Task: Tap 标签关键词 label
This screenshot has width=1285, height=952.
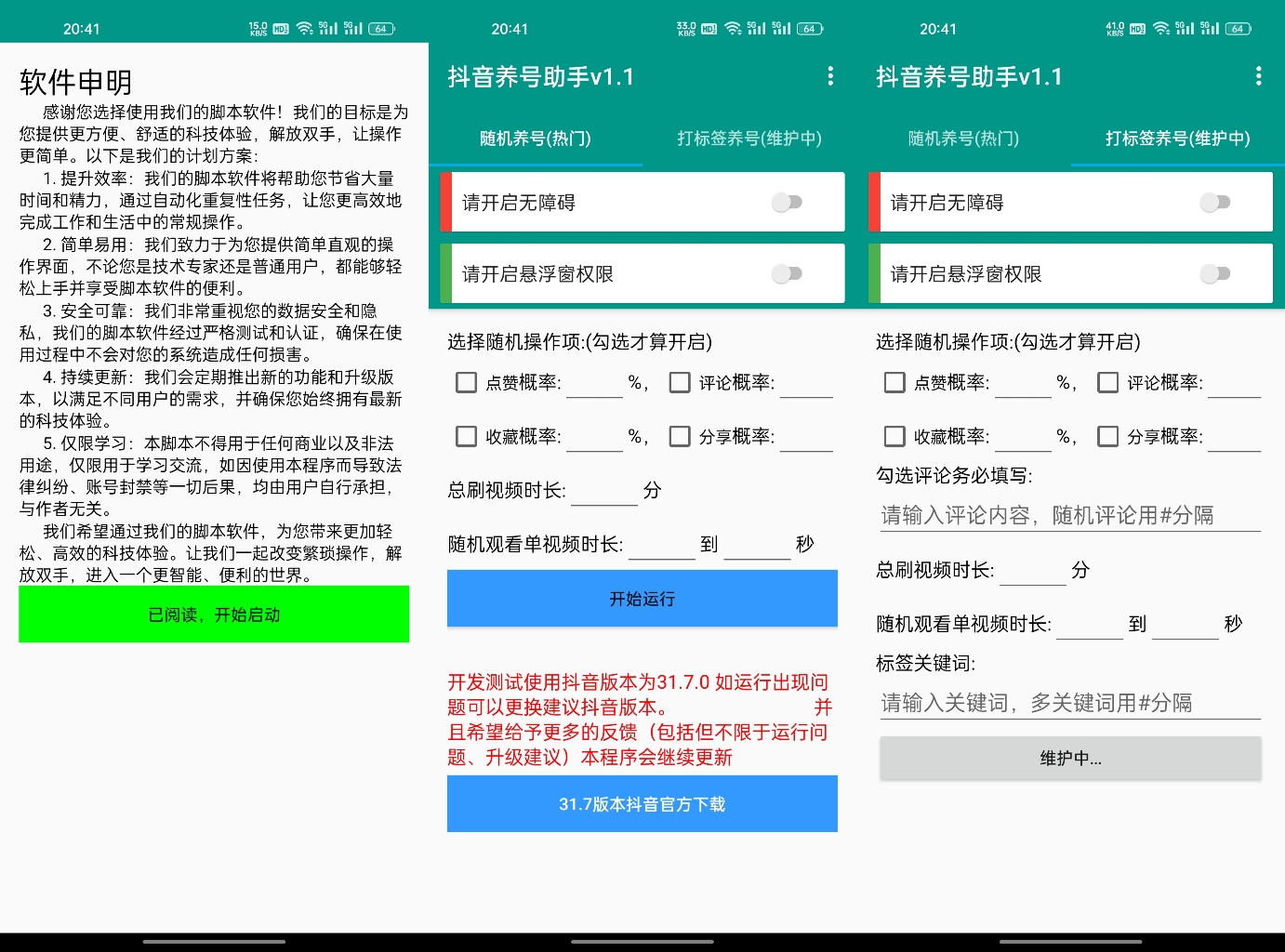Action: [925, 663]
